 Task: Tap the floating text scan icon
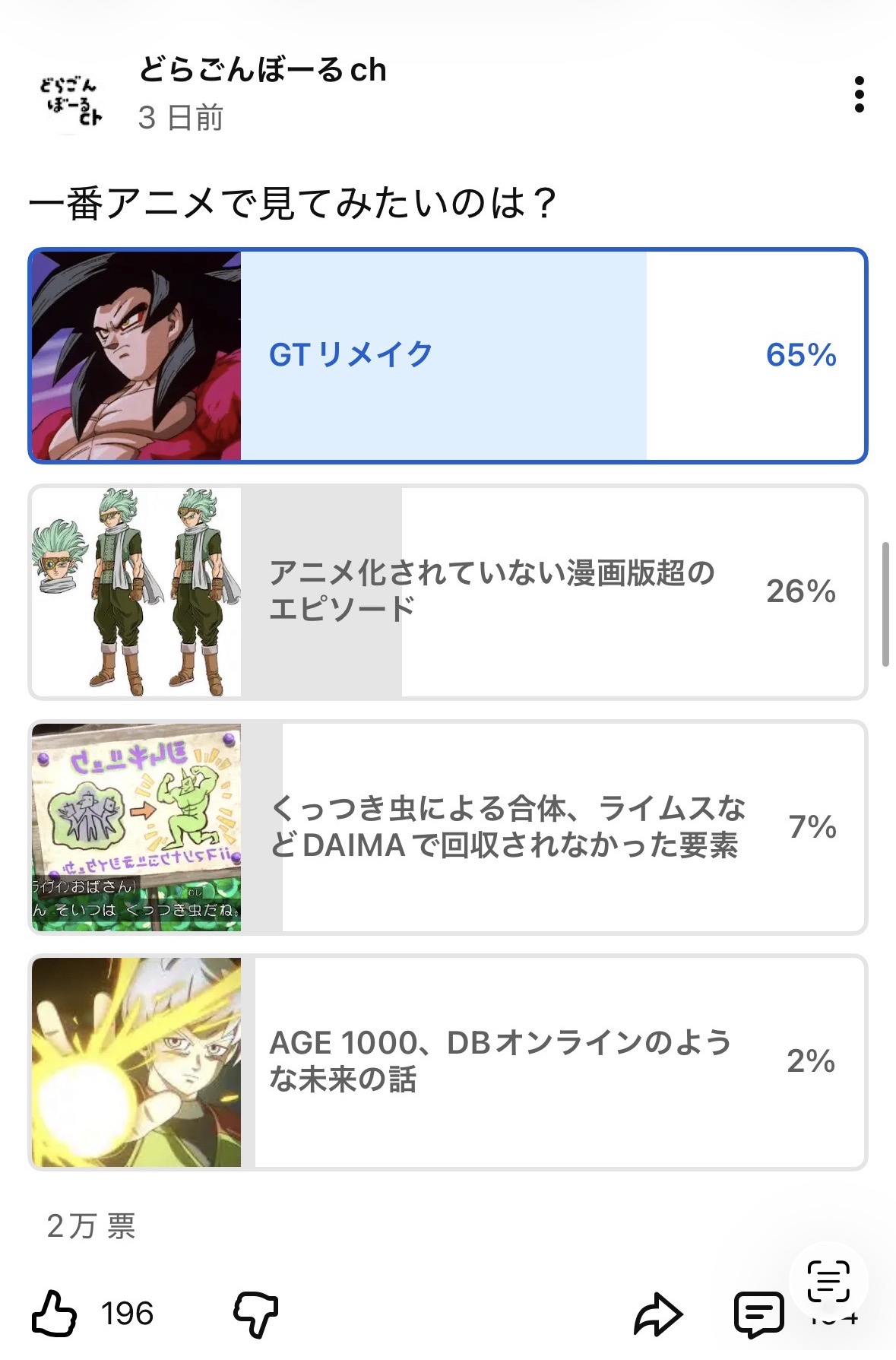click(x=828, y=1281)
